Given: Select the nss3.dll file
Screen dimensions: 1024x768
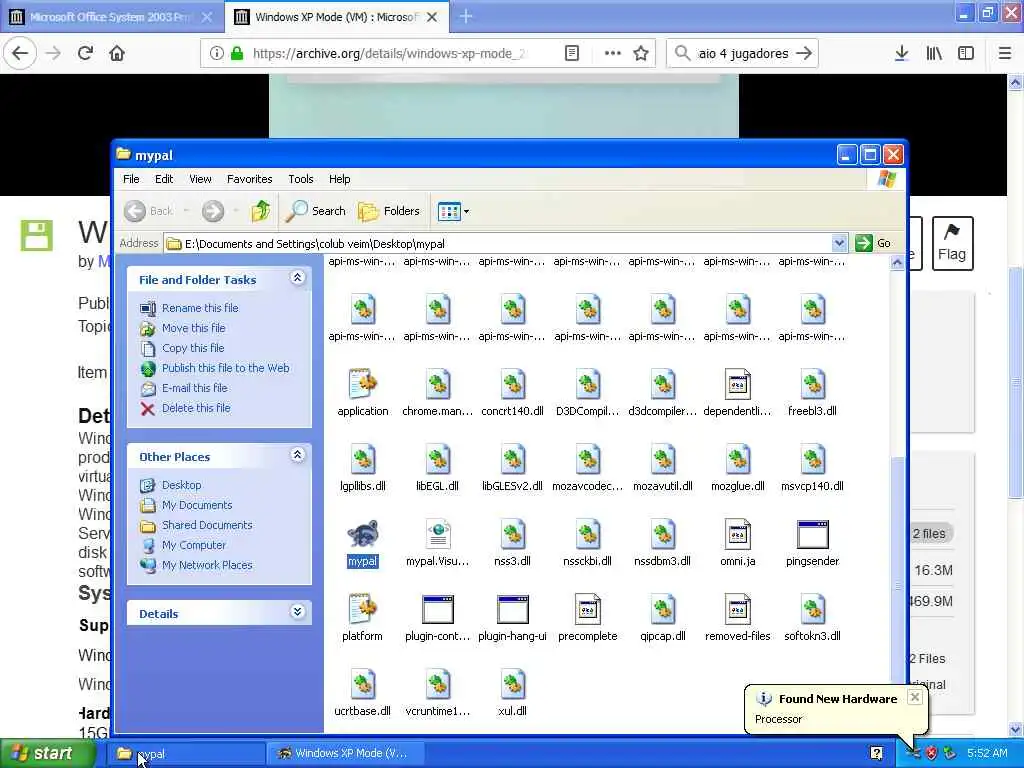Looking at the screenshot, I should (x=512, y=535).
